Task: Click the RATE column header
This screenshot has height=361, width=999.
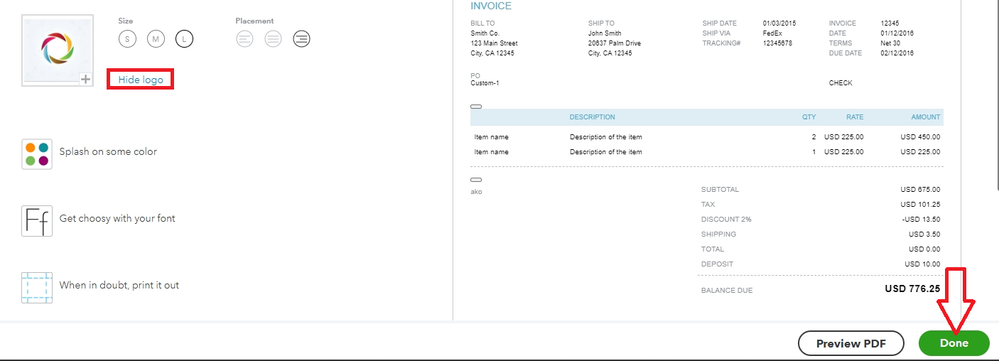Action: coord(855,117)
